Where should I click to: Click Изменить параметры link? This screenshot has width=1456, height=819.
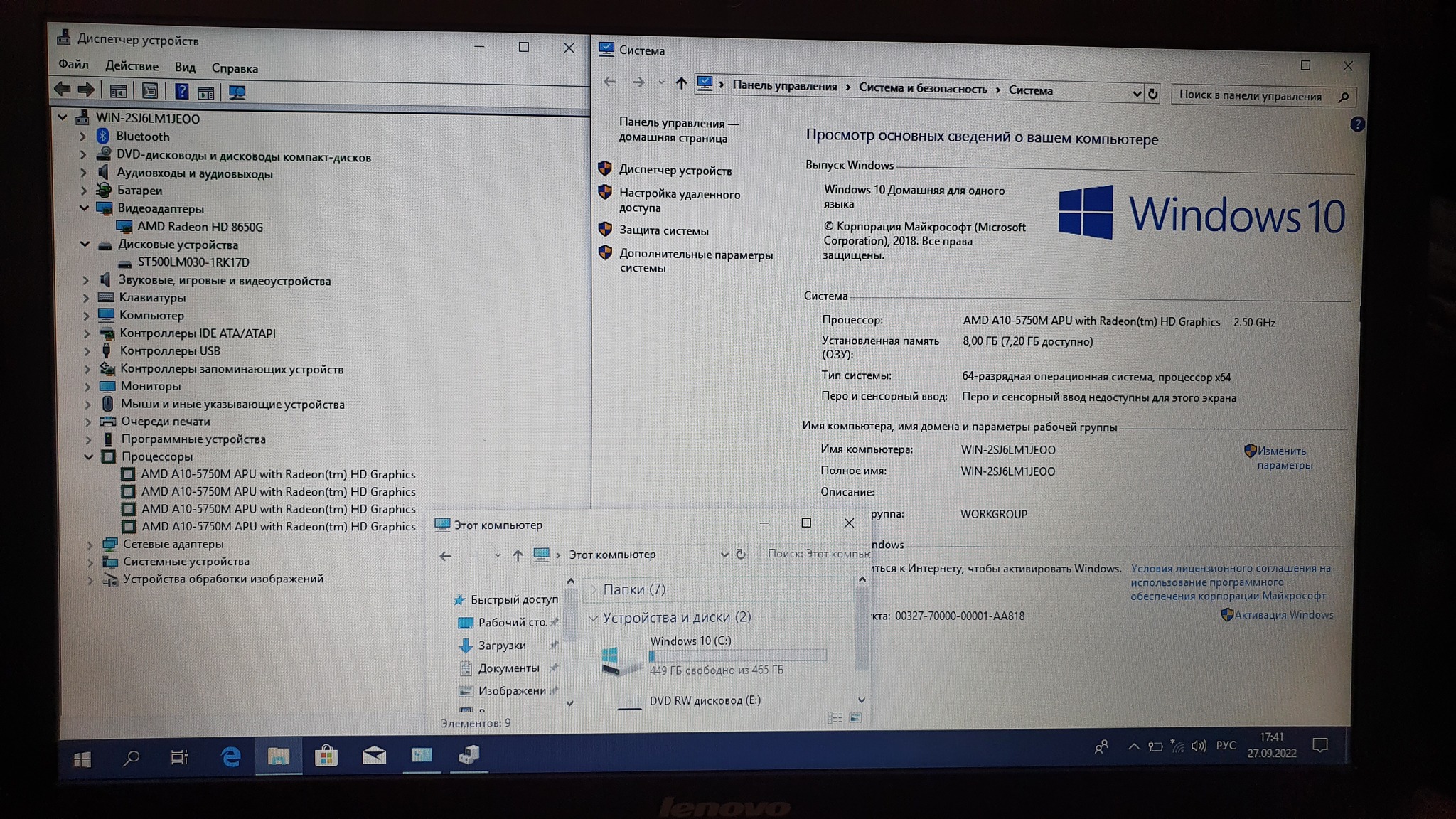[1285, 458]
